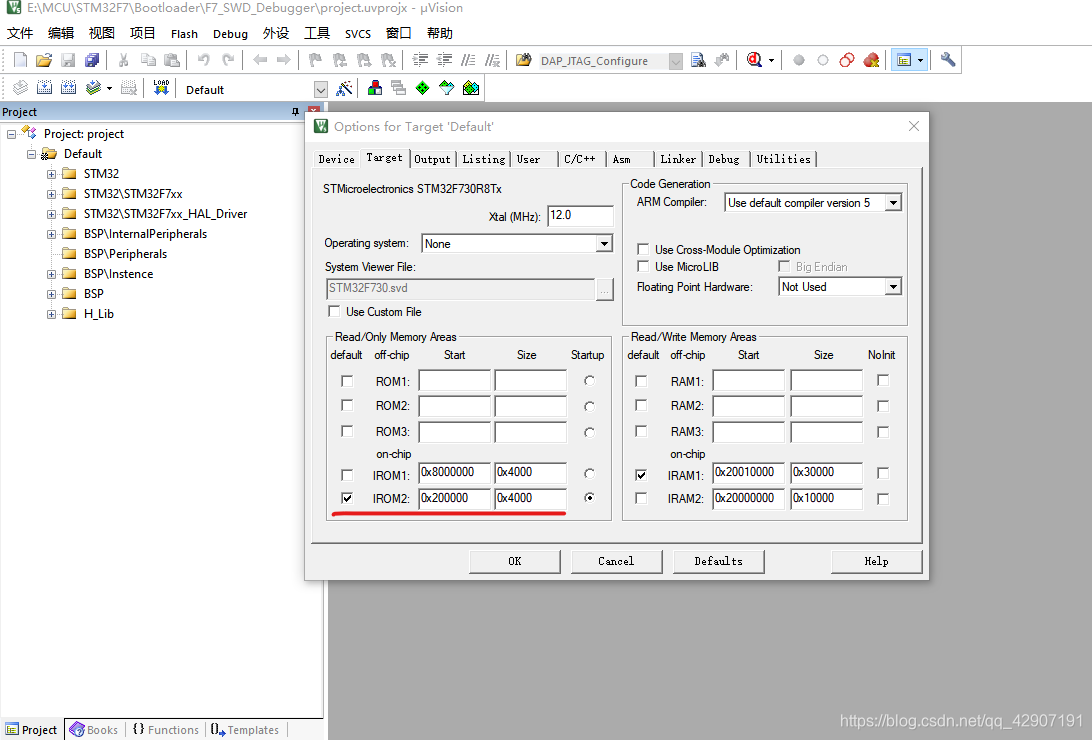This screenshot has width=1092, height=740.
Task: Open the Window layout icon
Action: click(x=904, y=61)
